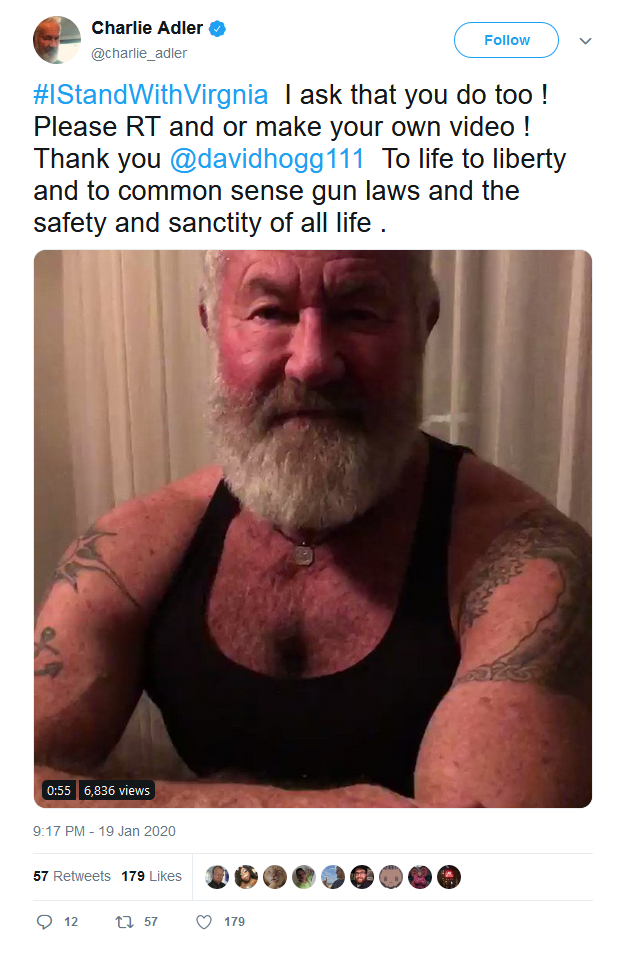Expand the tweet options chevron

coord(585,41)
